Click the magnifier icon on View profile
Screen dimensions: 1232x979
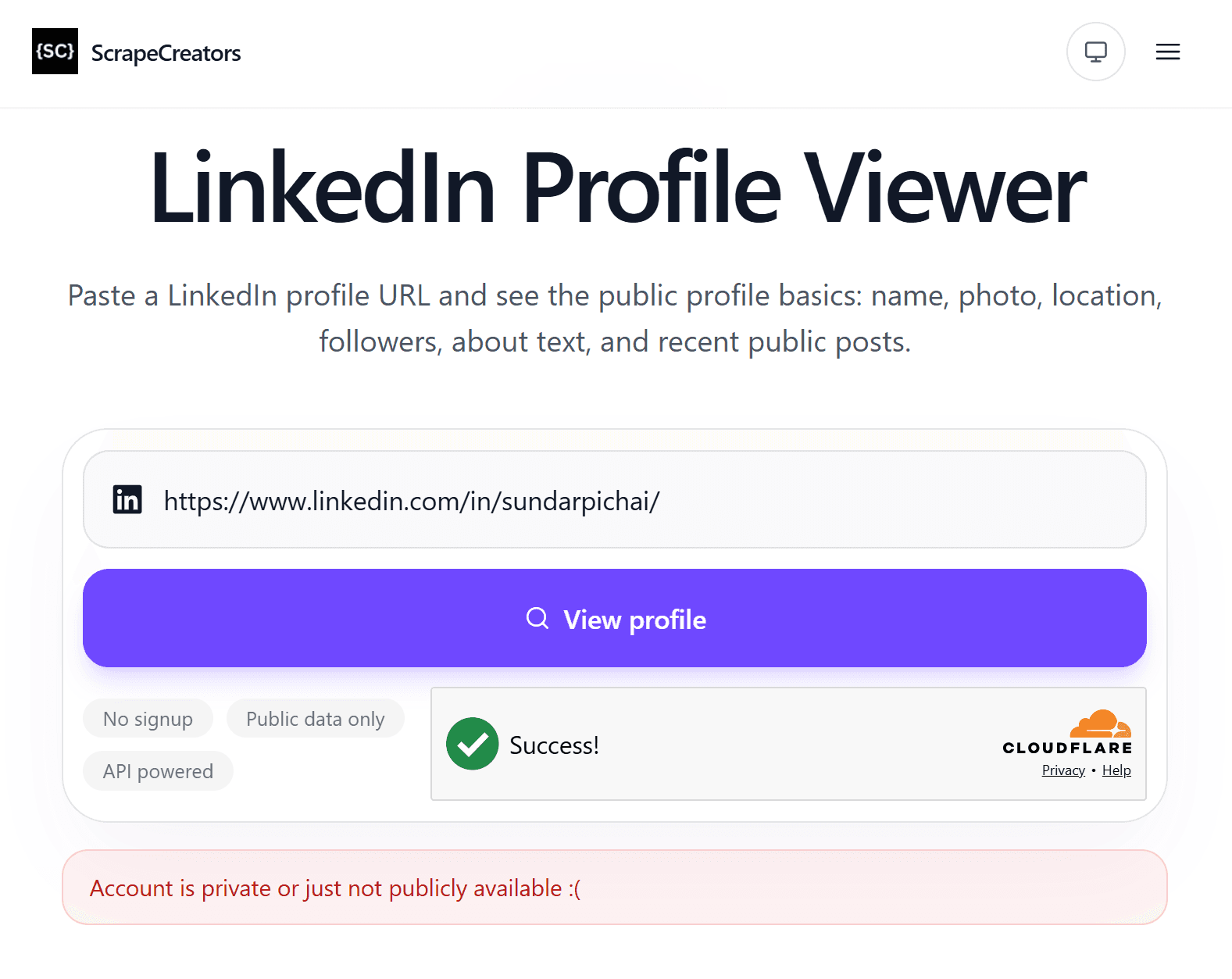click(x=537, y=619)
